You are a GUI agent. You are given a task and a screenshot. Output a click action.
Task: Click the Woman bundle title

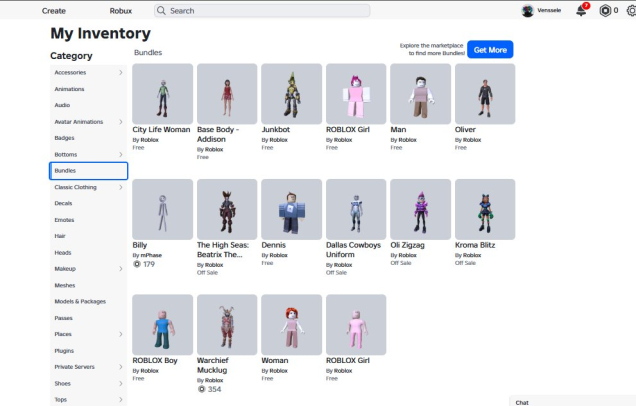[x=275, y=360]
